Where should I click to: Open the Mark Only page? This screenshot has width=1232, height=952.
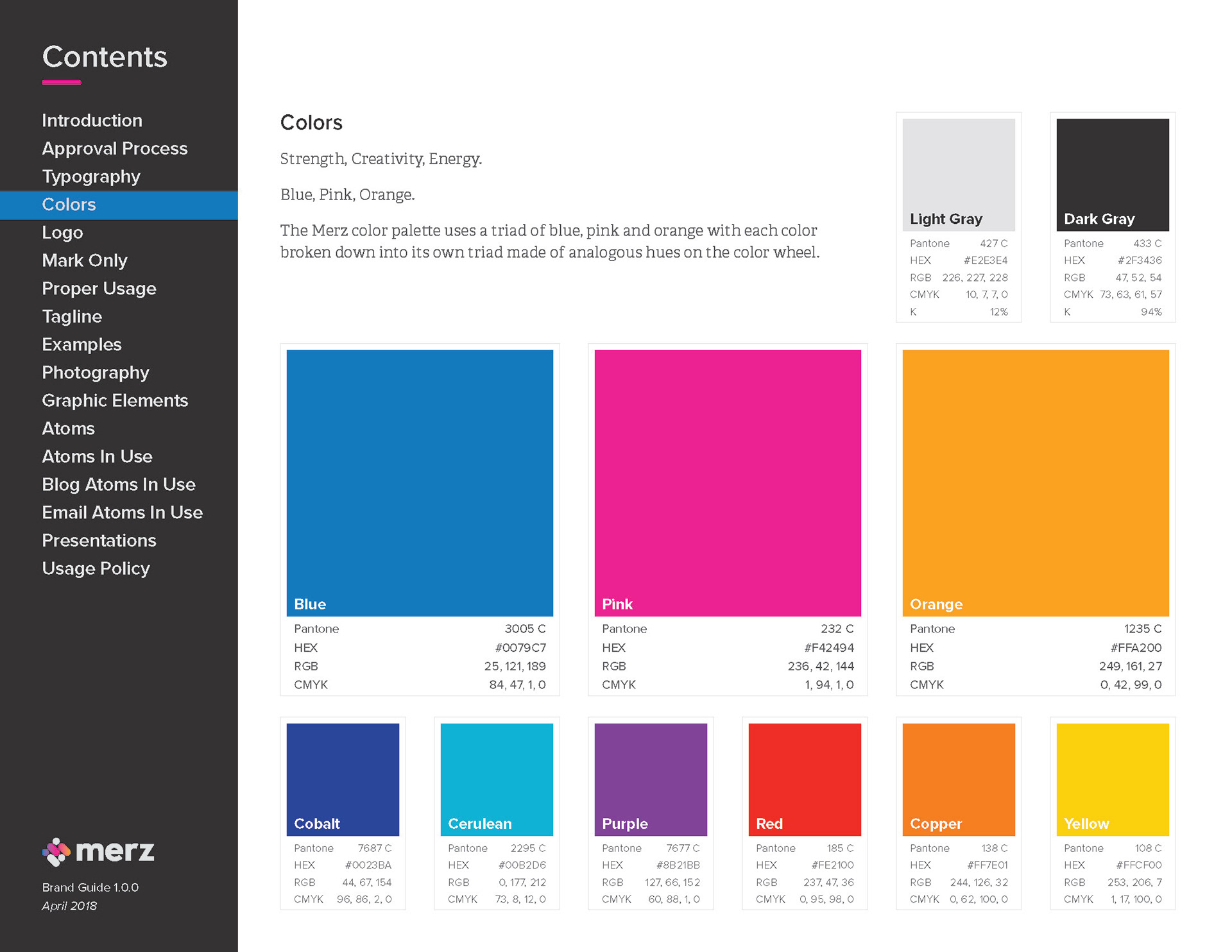[84, 260]
